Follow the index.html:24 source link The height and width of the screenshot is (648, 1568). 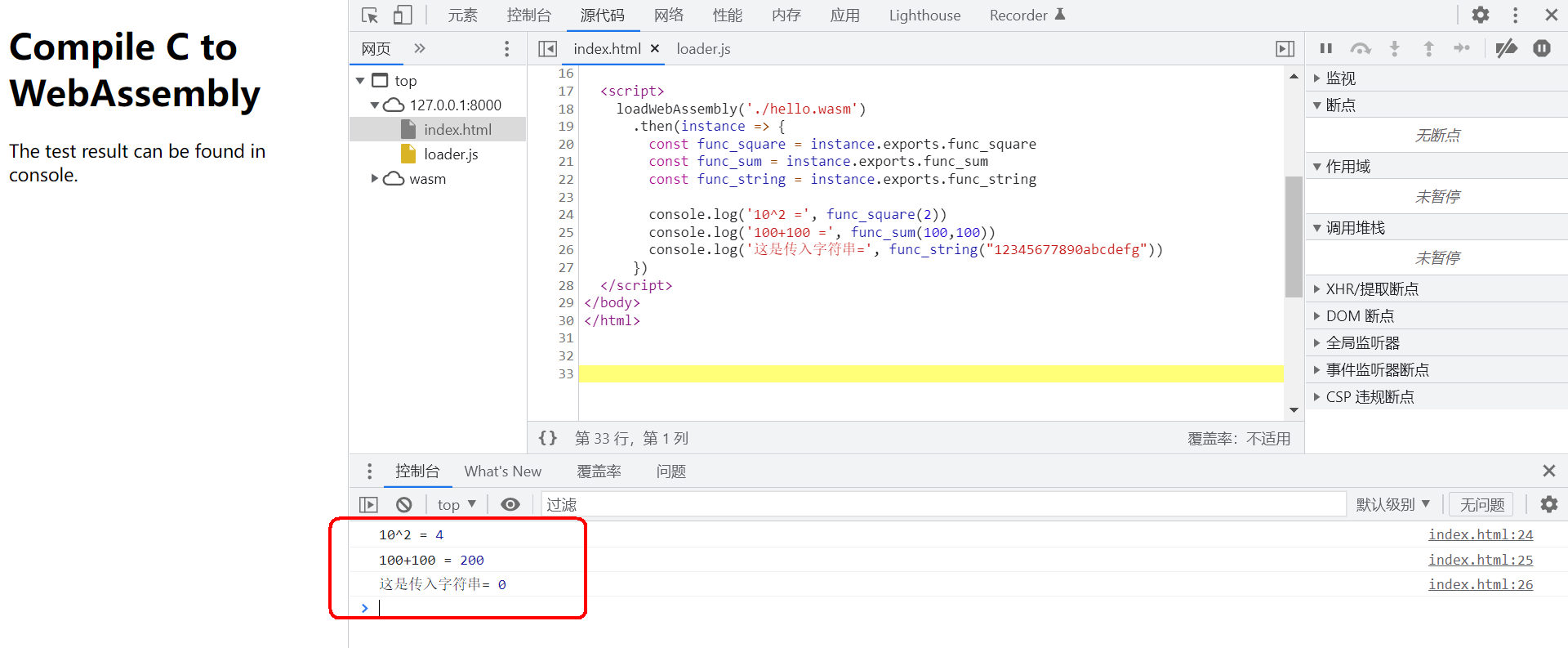click(1481, 534)
